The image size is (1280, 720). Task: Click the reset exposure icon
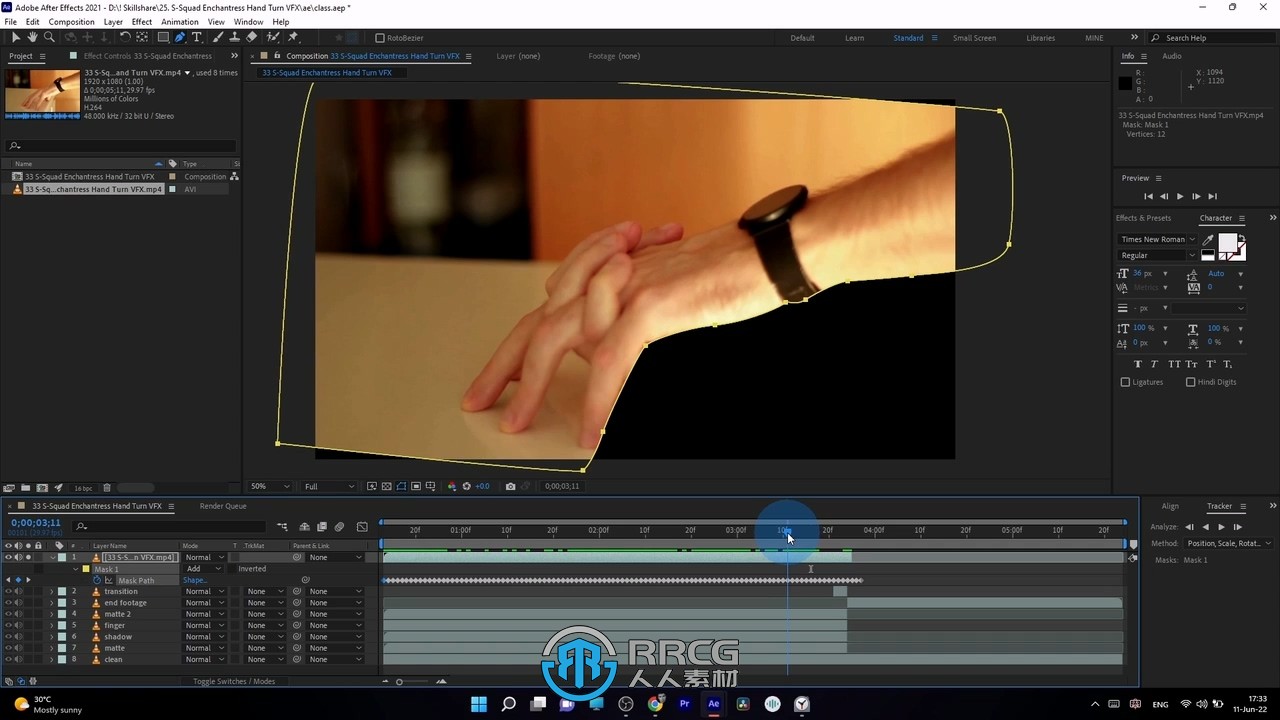pyautogui.click(x=466, y=486)
